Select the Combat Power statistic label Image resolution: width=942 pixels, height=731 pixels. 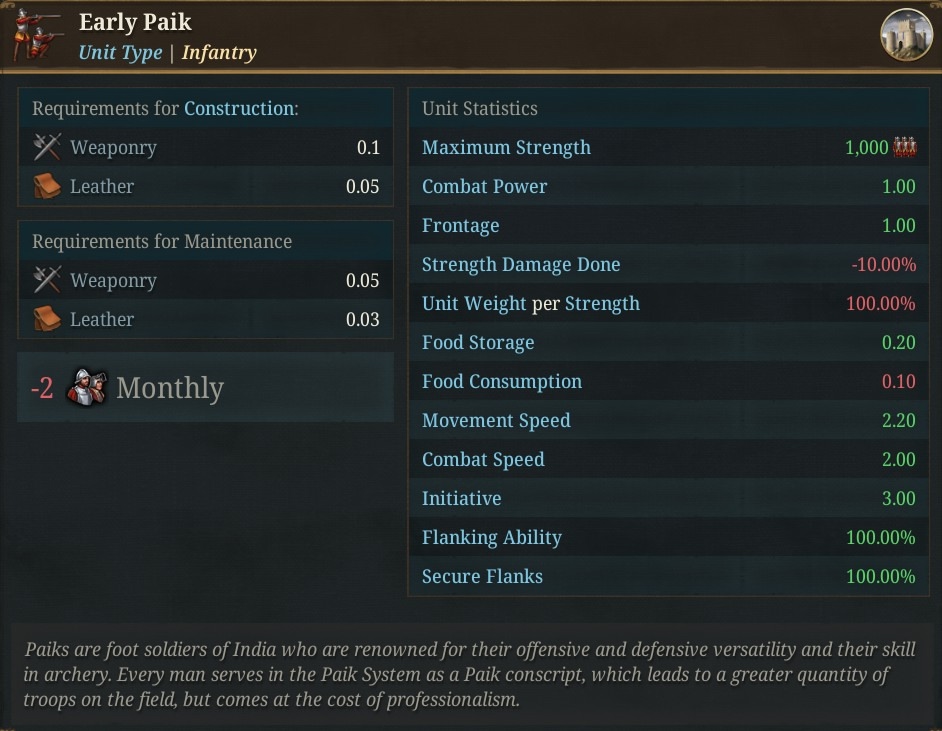[484, 186]
